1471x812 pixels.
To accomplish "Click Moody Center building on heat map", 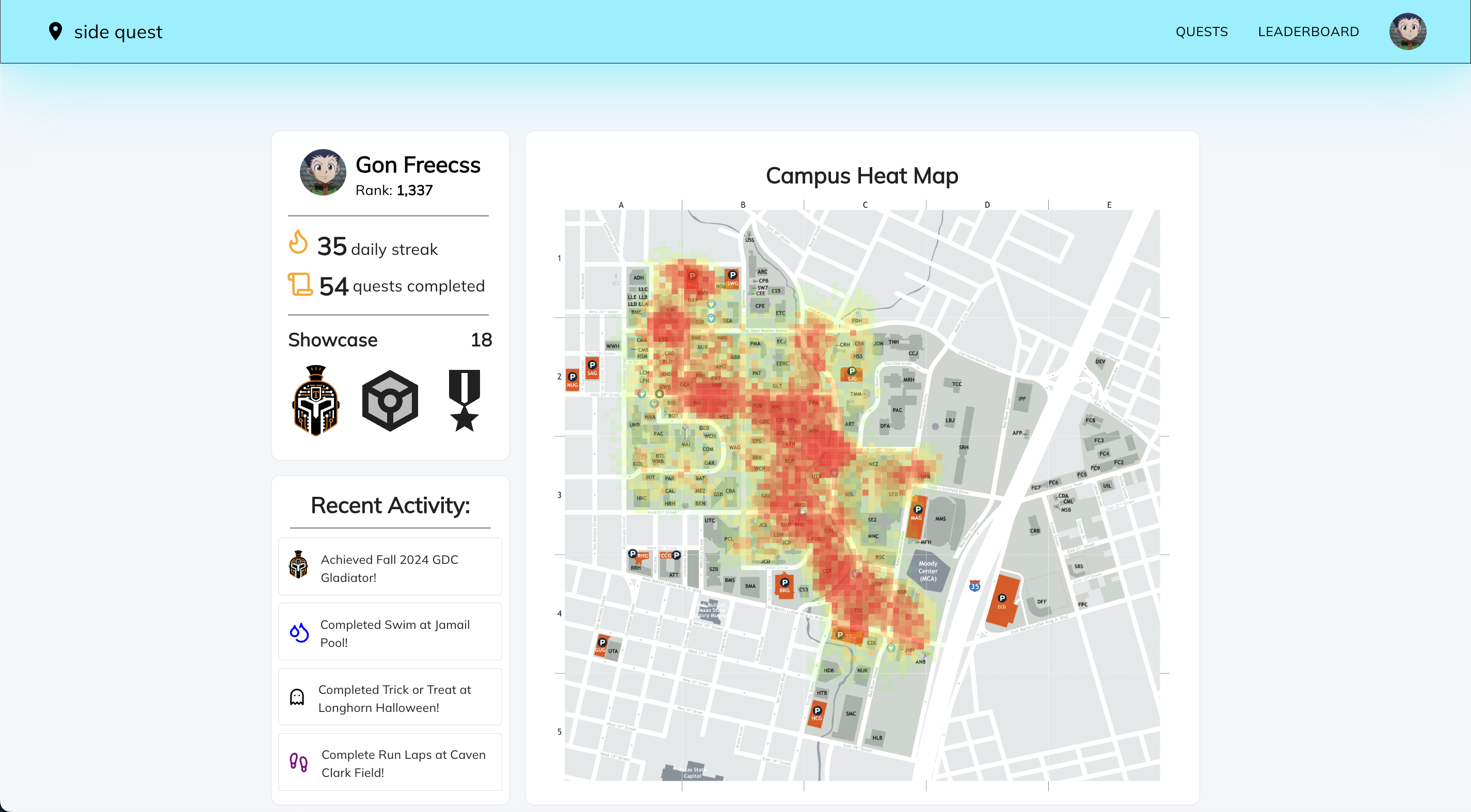I will 928,571.
